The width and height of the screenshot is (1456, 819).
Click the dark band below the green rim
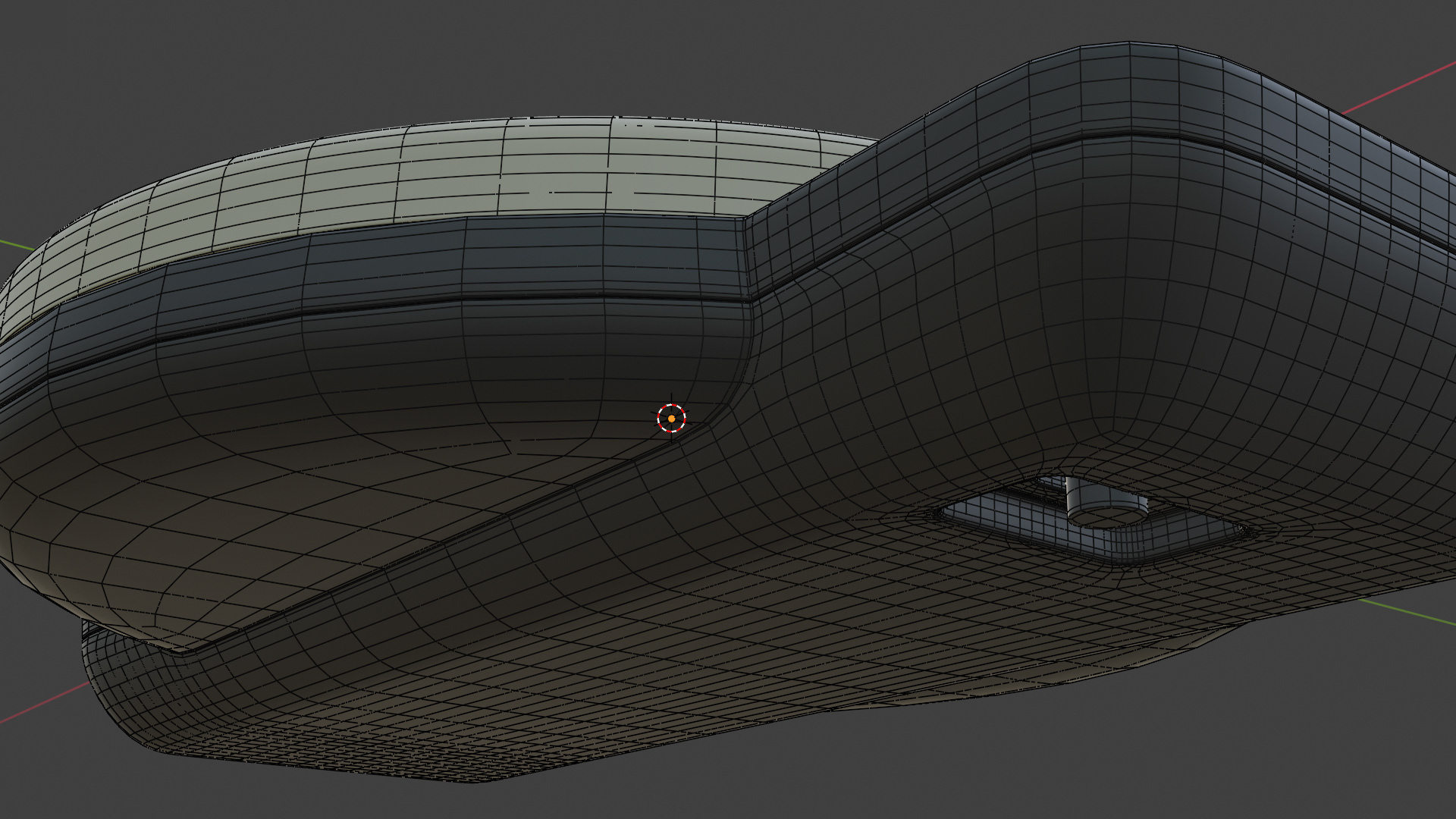(x=455, y=258)
